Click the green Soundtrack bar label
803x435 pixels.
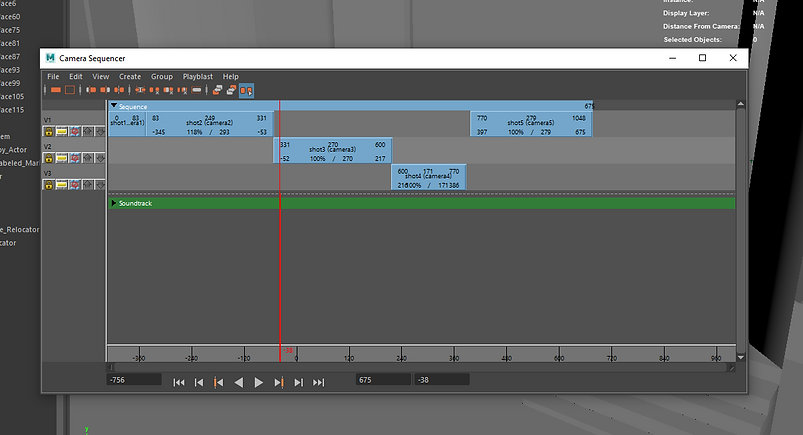point(135,203)
